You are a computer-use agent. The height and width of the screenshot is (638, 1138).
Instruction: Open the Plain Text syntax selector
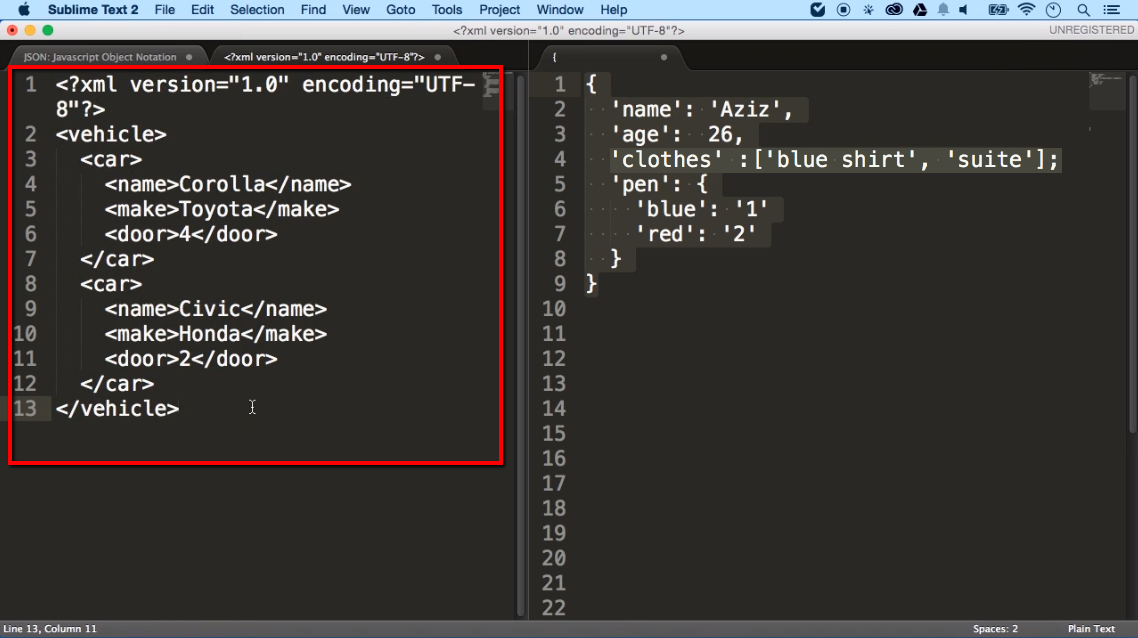tap(1091, 628)
